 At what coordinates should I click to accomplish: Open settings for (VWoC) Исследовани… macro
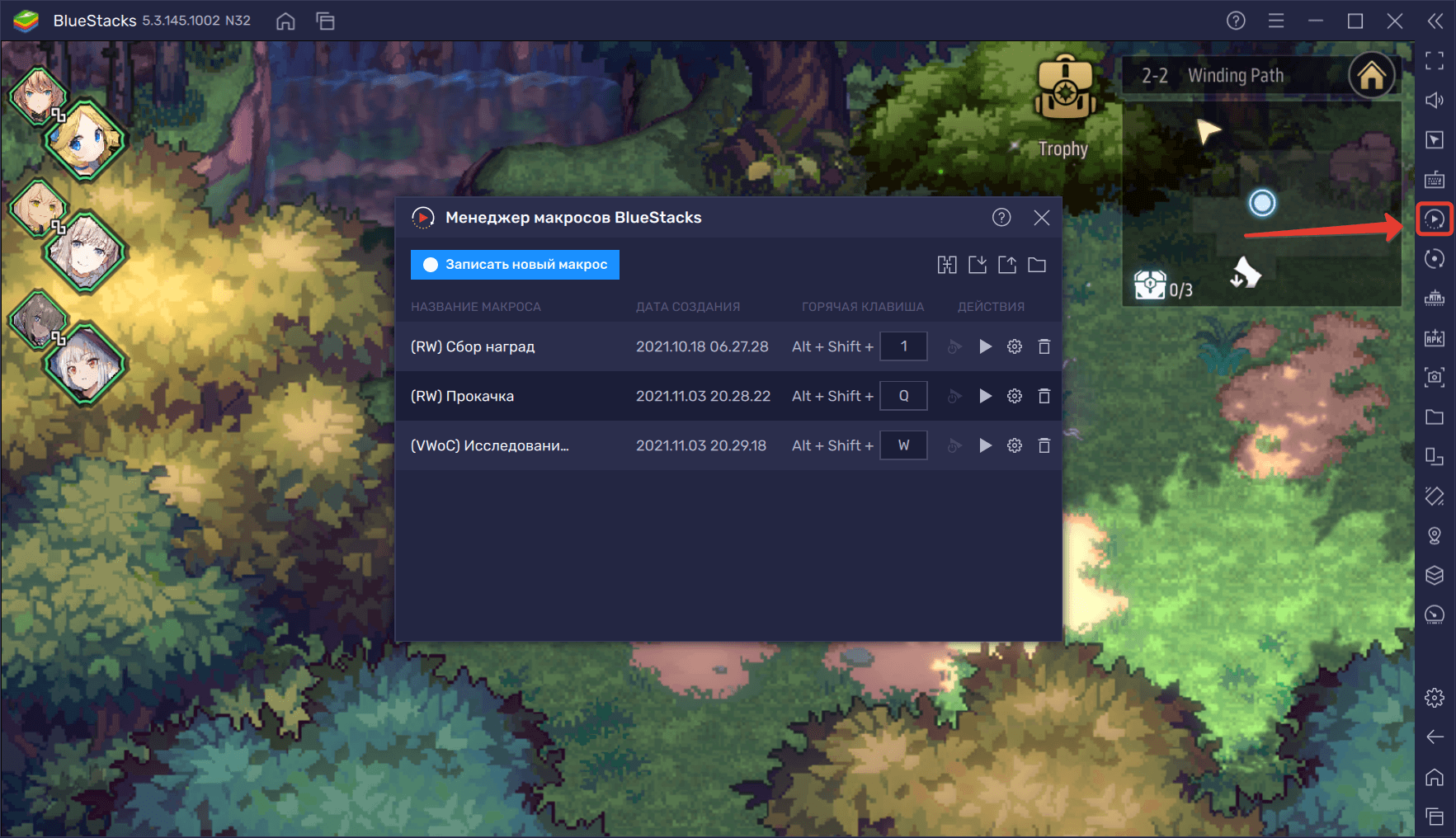click(1015, 445)
